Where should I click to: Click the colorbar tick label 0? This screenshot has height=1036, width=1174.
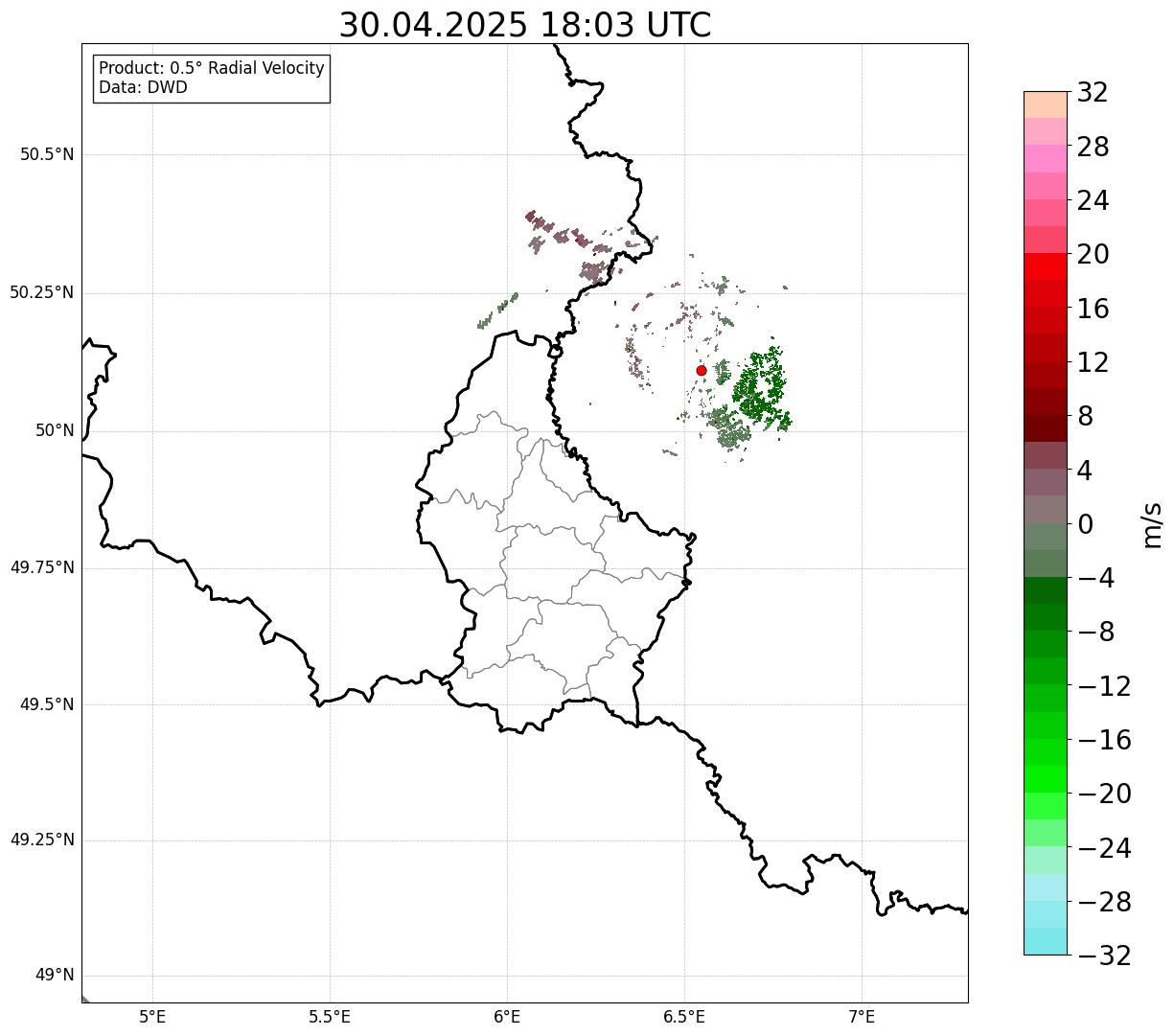[x=1085, y=524]
